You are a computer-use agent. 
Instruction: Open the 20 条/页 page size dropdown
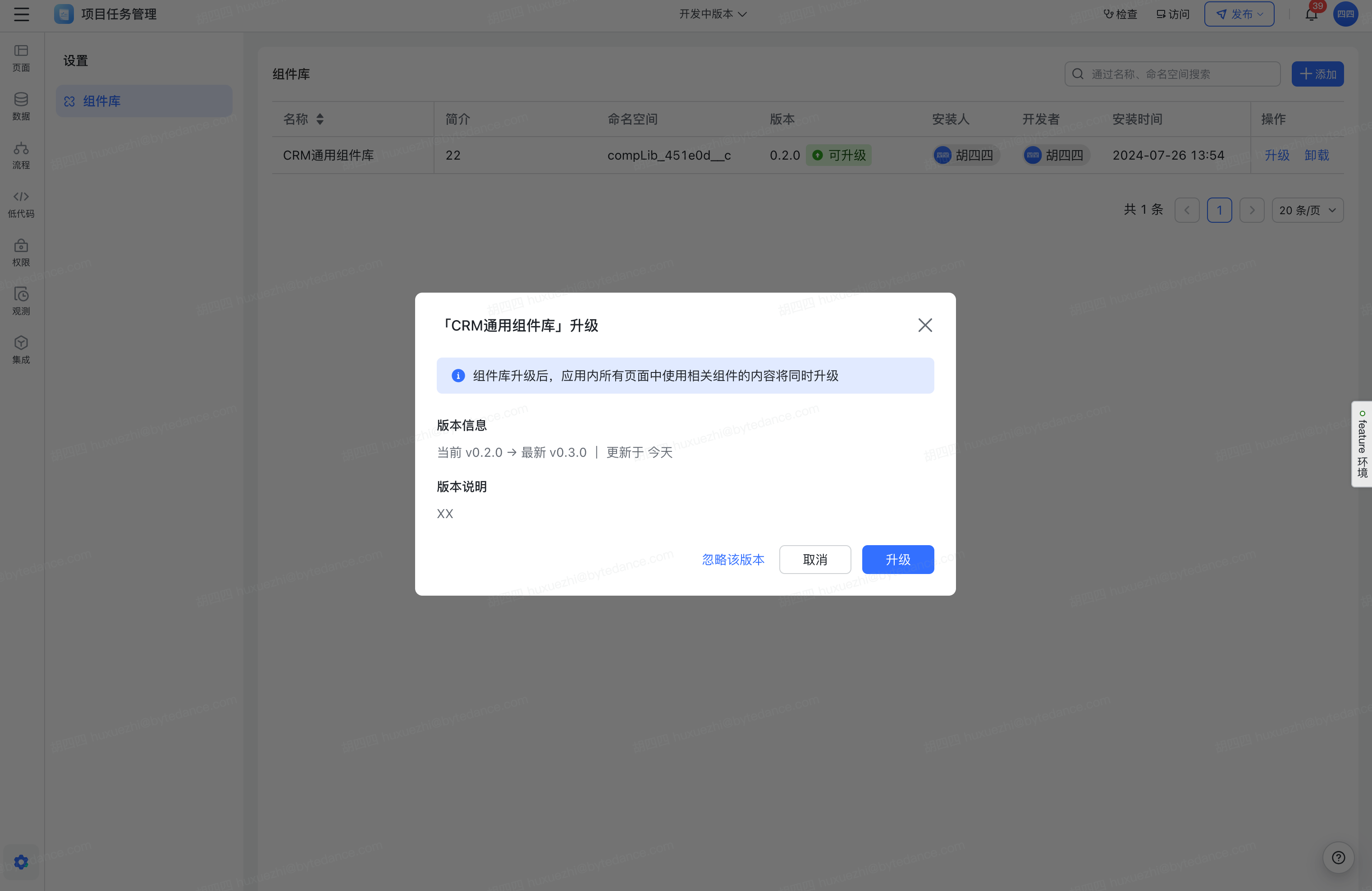pyautogui.click(x=1307, y=210)
